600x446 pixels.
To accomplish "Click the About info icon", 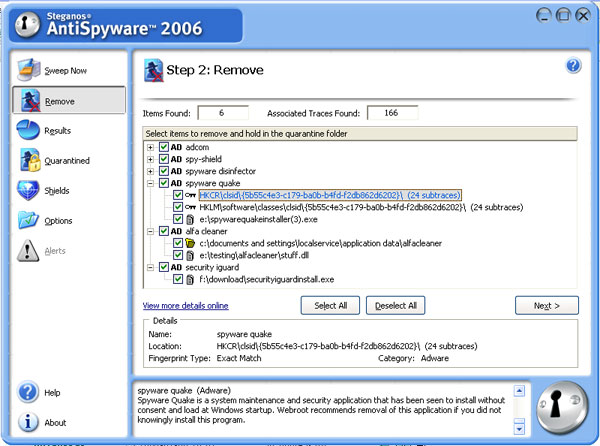I will tap(28, 422).
